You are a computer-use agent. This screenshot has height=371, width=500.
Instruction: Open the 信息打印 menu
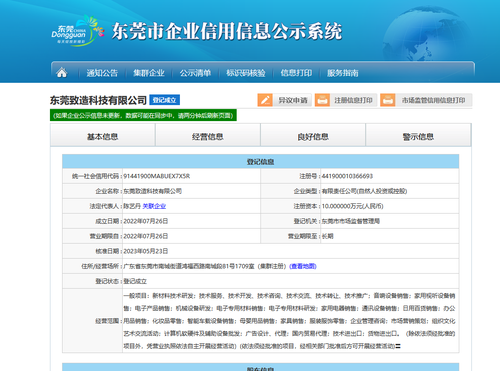click(x=296, y=73)
